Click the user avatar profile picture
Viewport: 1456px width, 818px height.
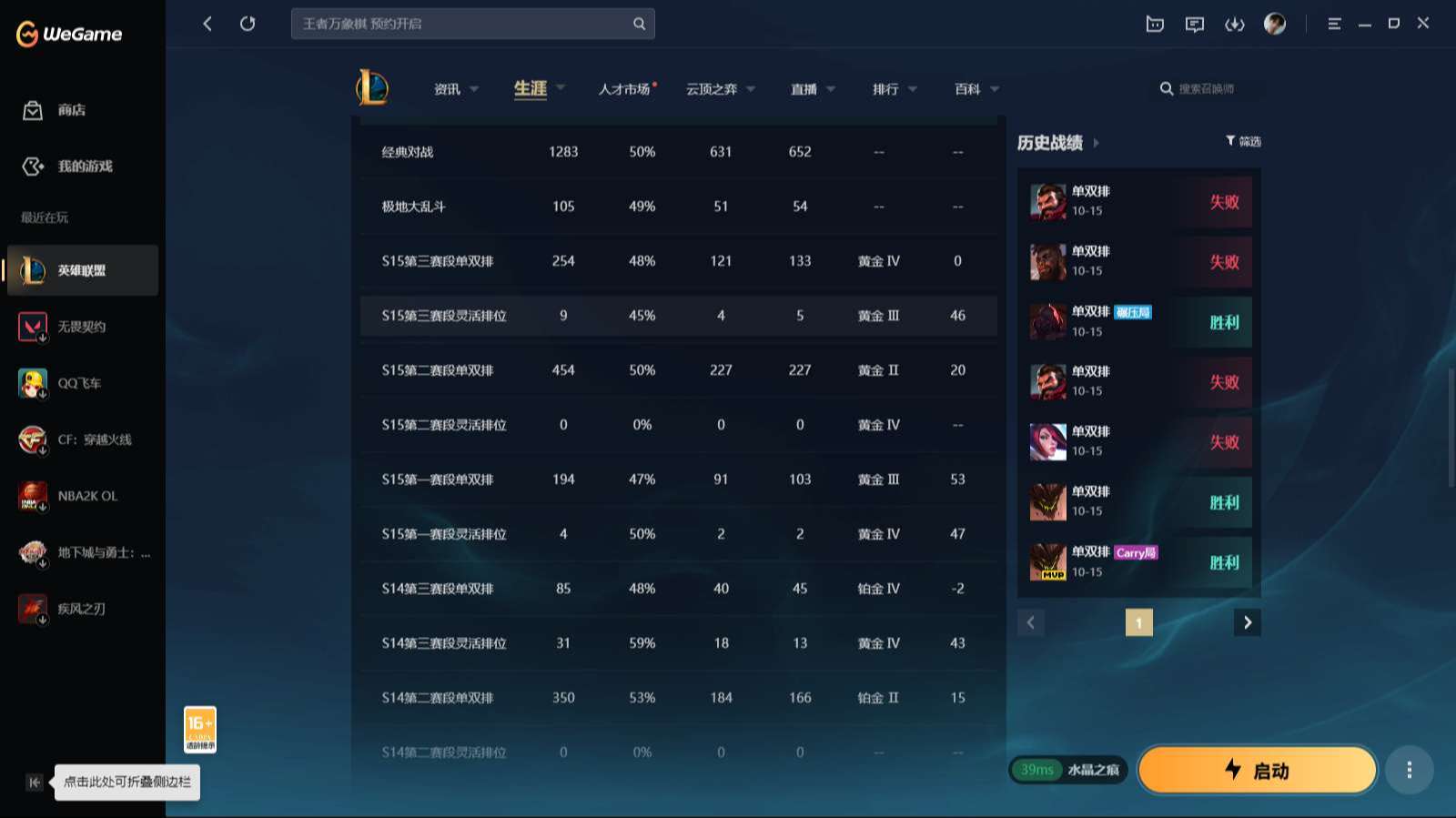pyautogui.click(x=1275, y=25)
